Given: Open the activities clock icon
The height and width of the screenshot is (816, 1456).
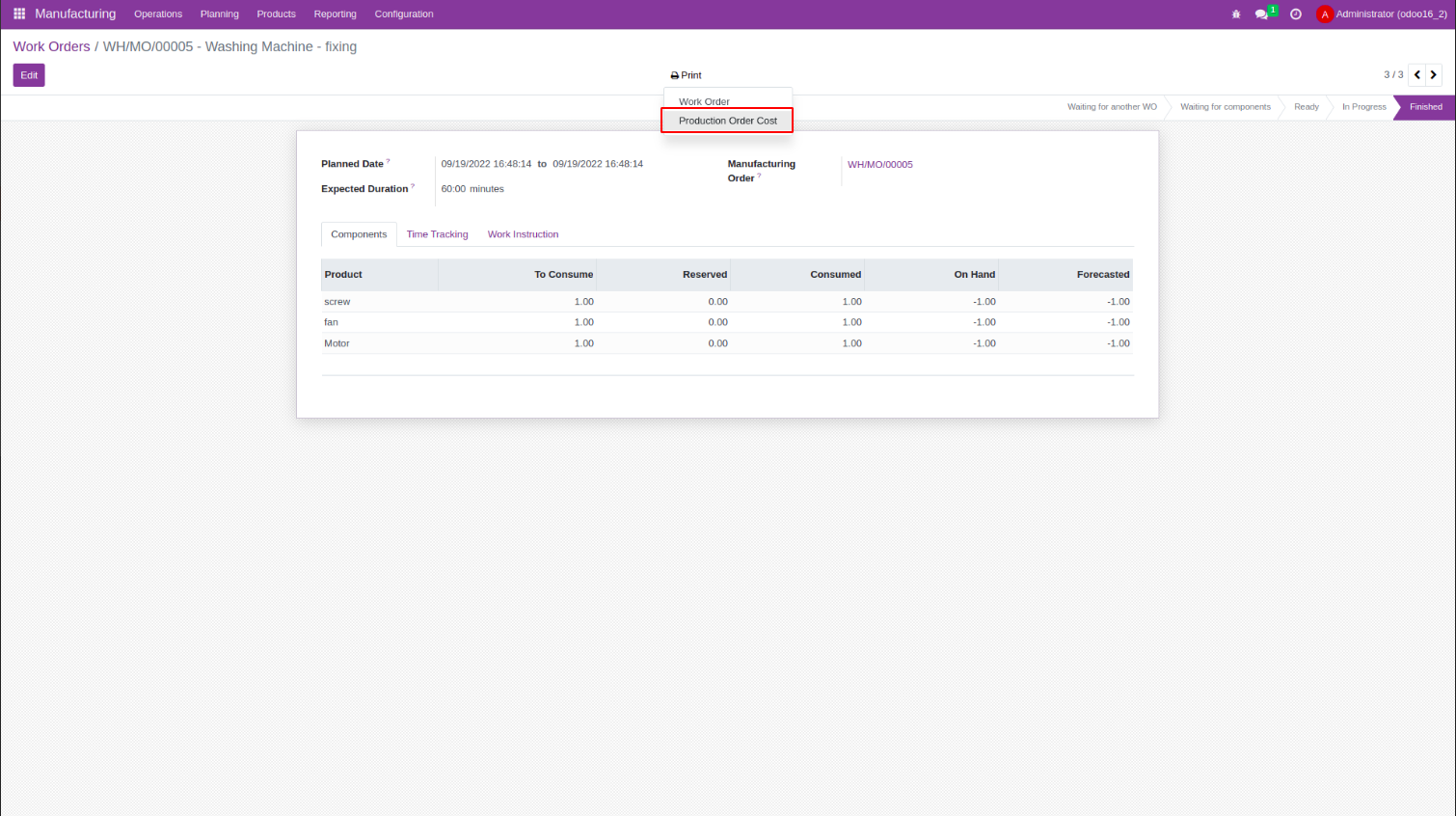Looking at the screenshot, I should pos(1296,14).
